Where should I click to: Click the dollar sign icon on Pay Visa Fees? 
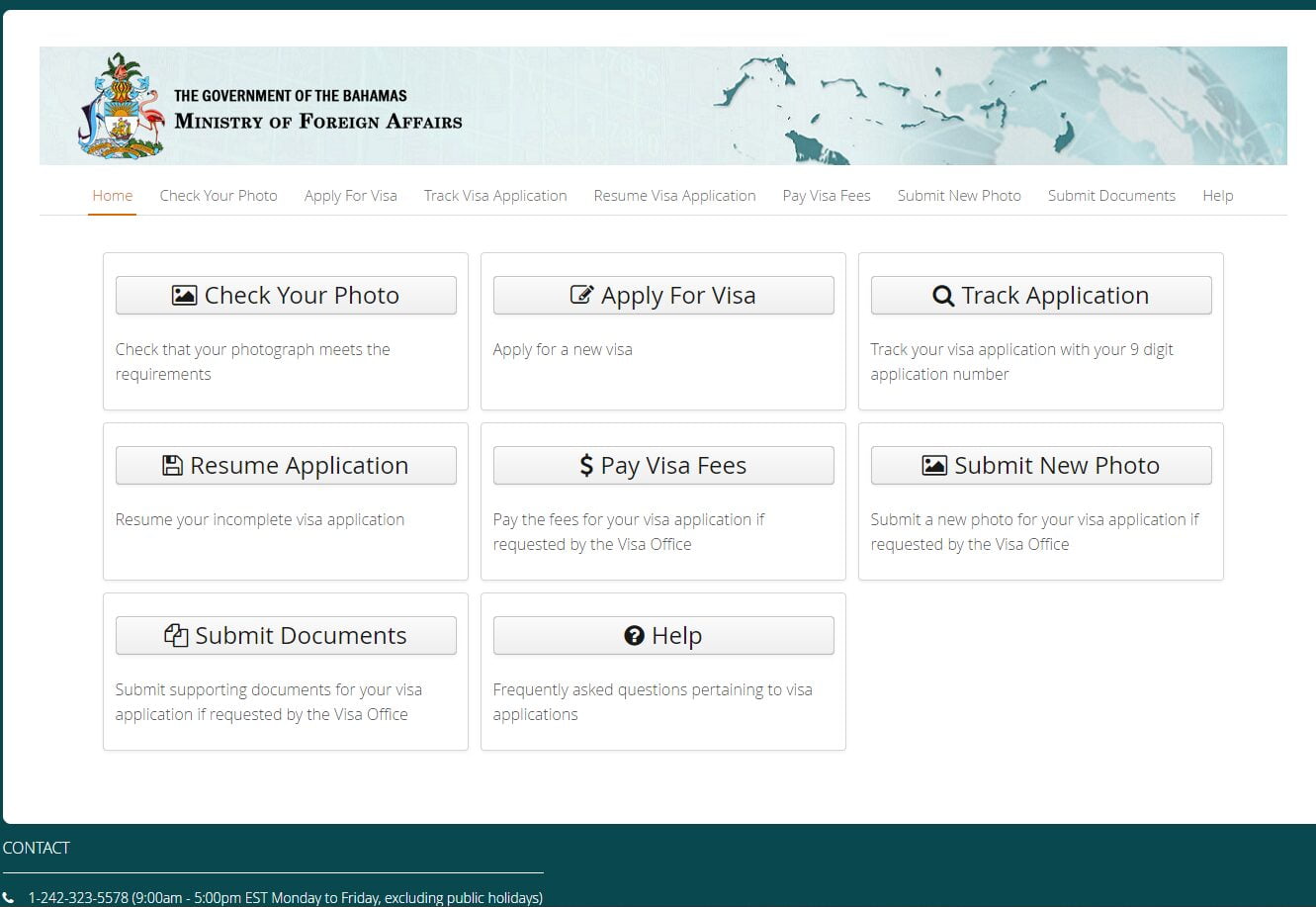pos(586,466)
